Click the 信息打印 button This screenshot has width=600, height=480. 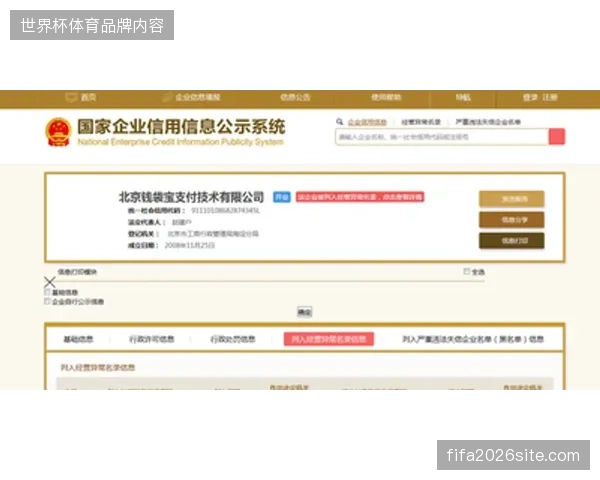[512, 241]
